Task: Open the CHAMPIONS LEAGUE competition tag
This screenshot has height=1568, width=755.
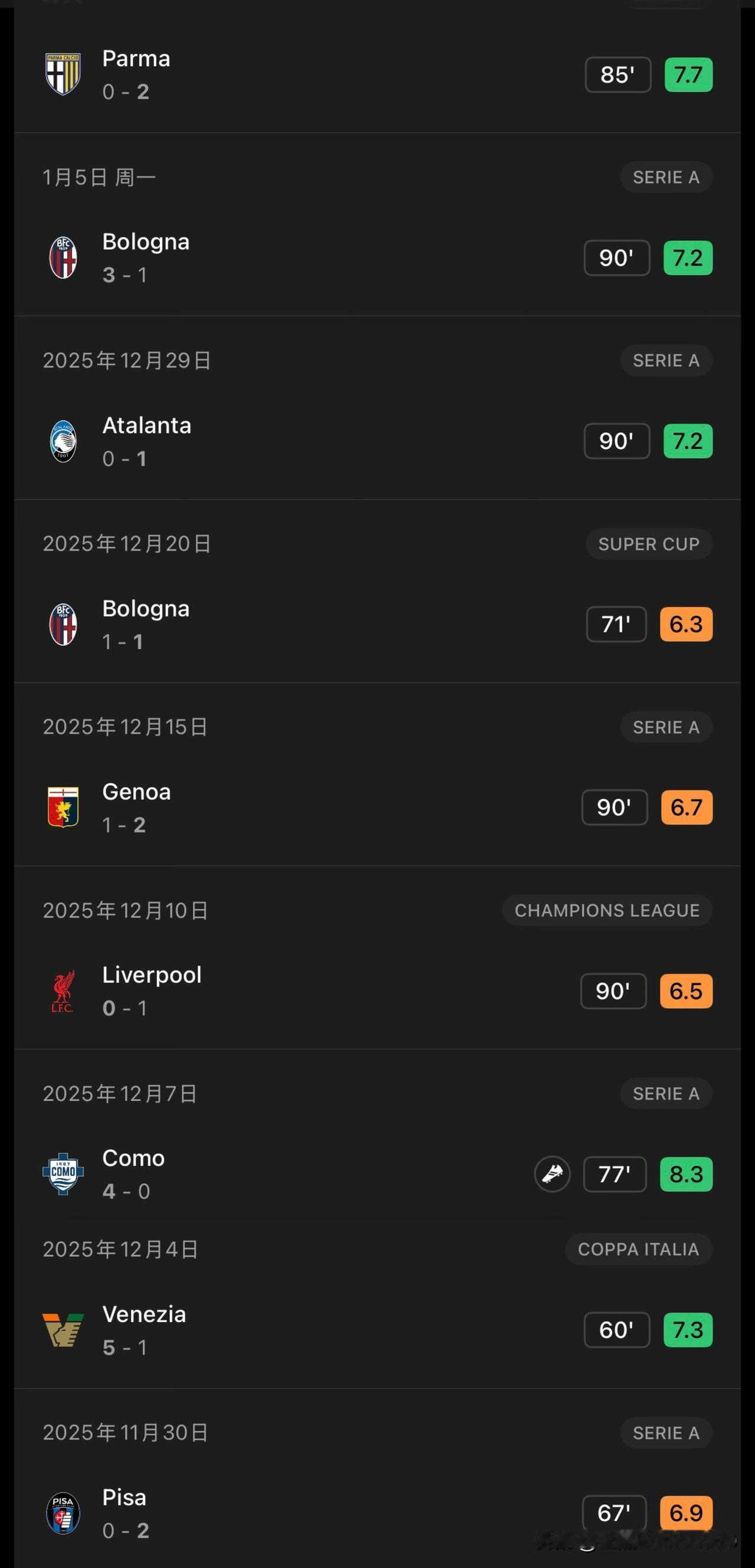Action: tap(607, 910)
